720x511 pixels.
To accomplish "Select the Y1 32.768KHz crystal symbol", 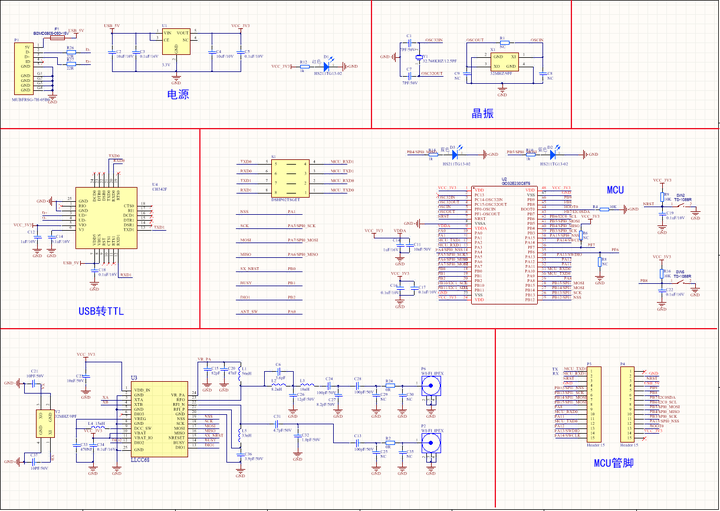I will [418, 58].
